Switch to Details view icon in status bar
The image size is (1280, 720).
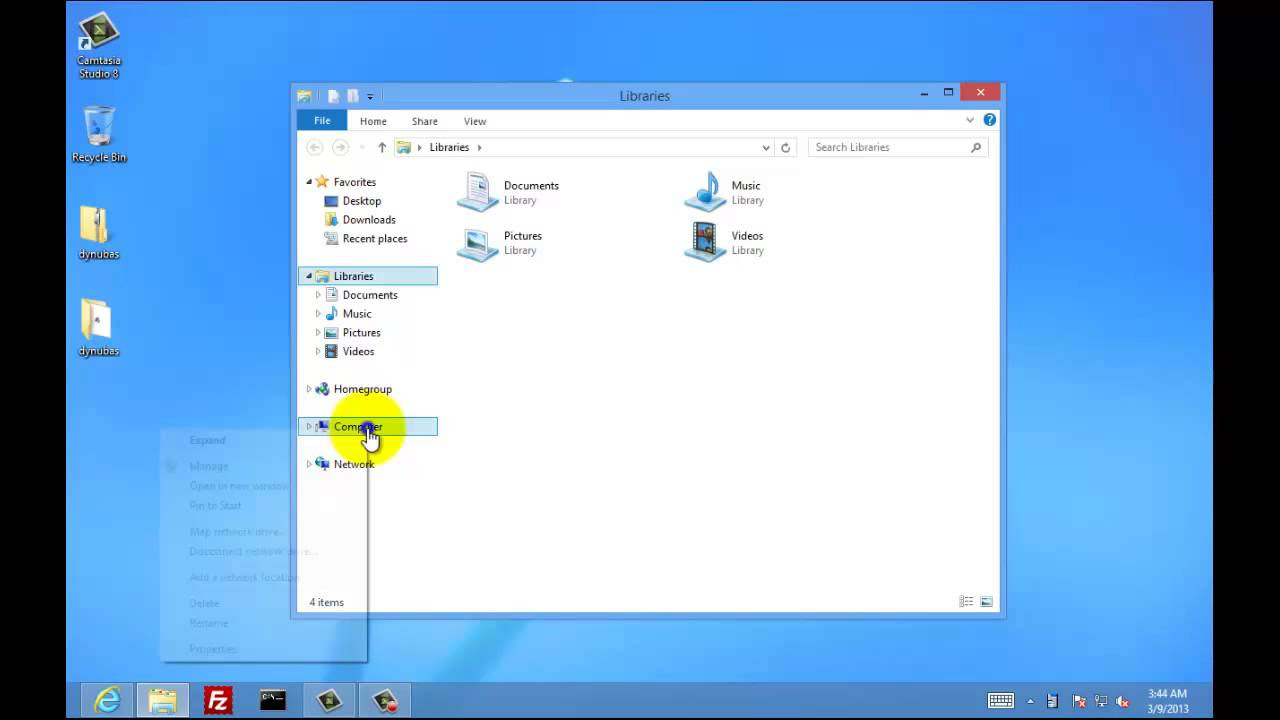(x=966, y=602)
